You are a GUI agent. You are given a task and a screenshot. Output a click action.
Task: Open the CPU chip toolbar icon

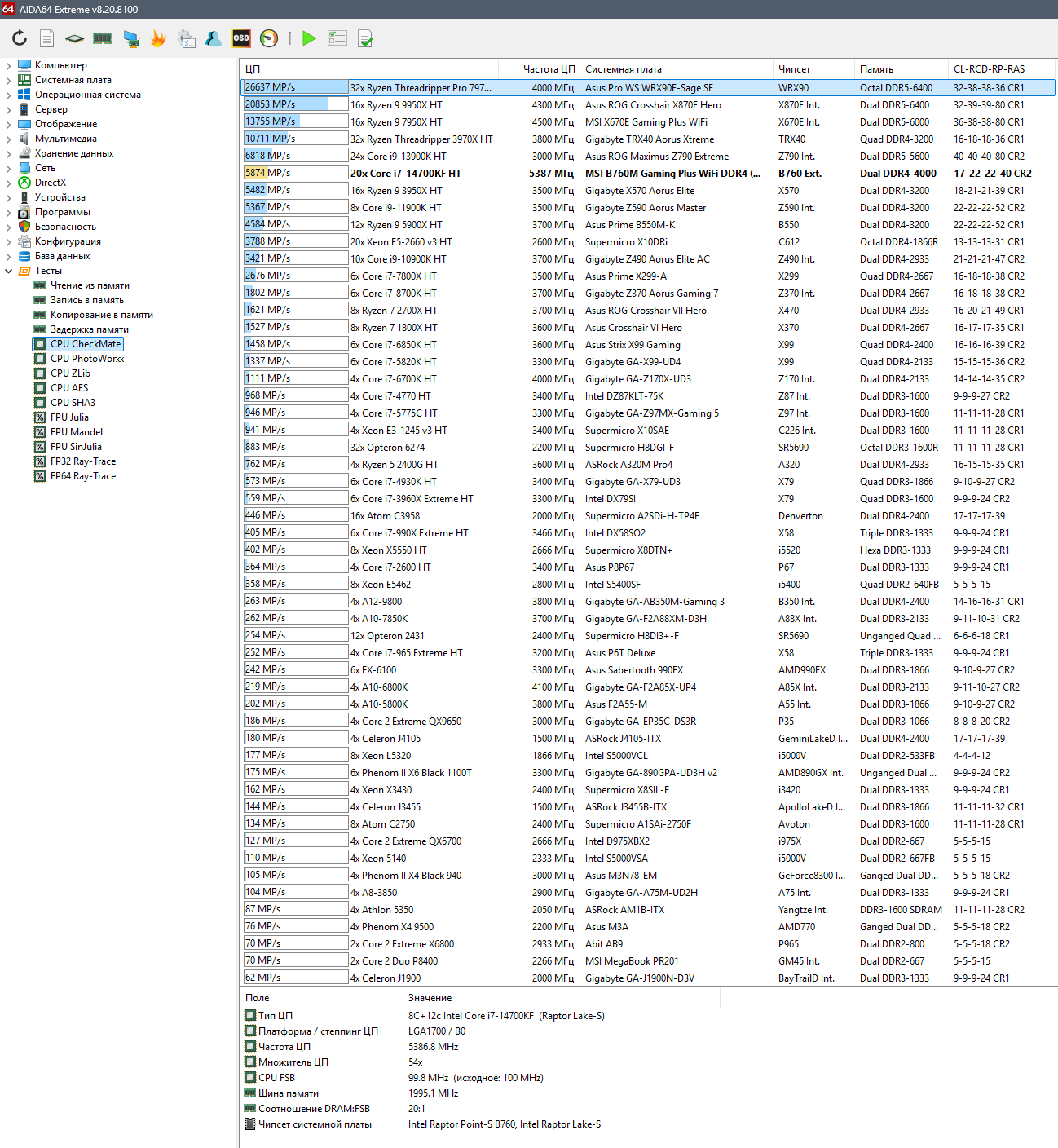point(75,38)
